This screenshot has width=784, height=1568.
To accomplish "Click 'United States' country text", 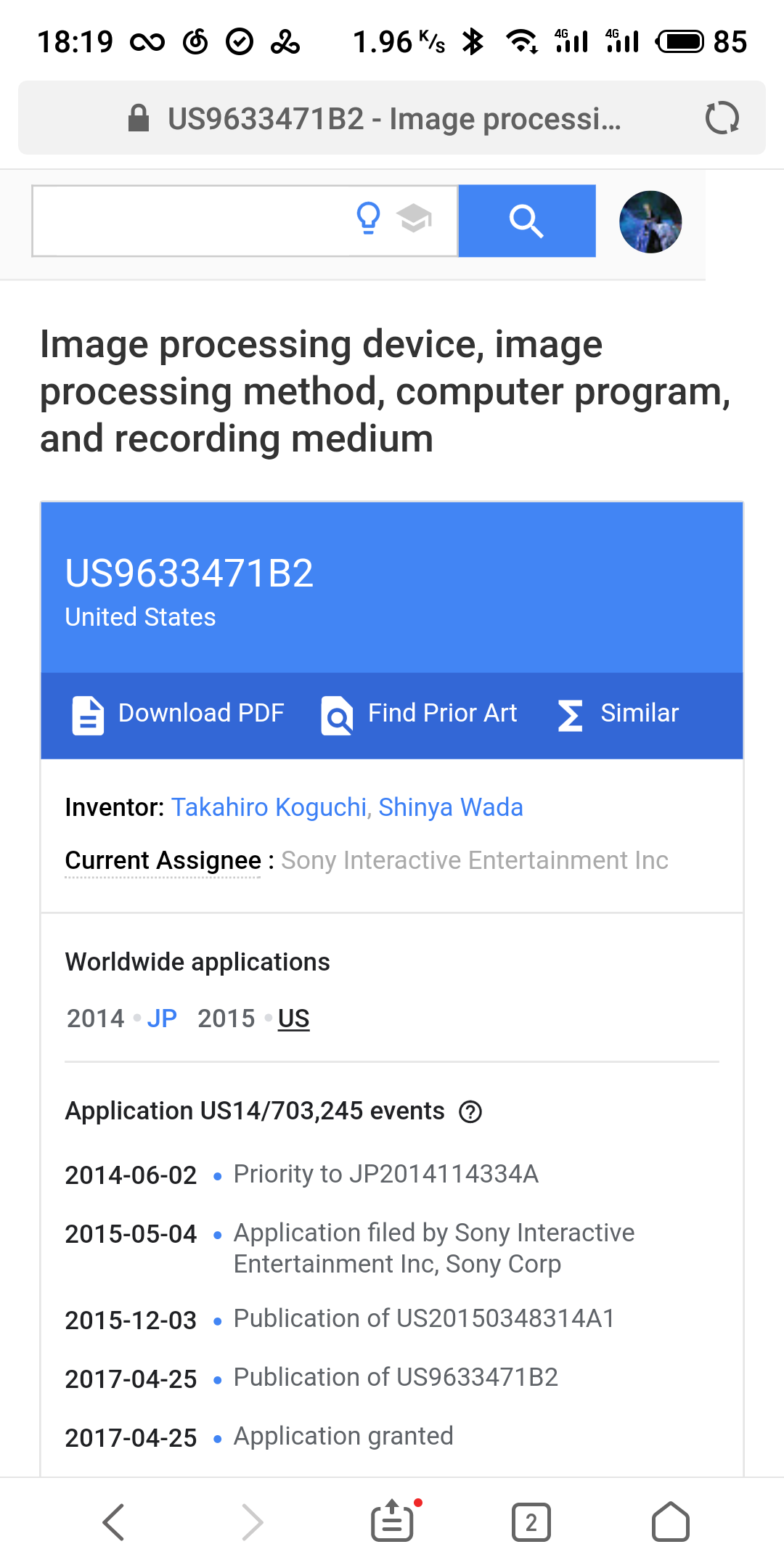I will coord(140,617).
